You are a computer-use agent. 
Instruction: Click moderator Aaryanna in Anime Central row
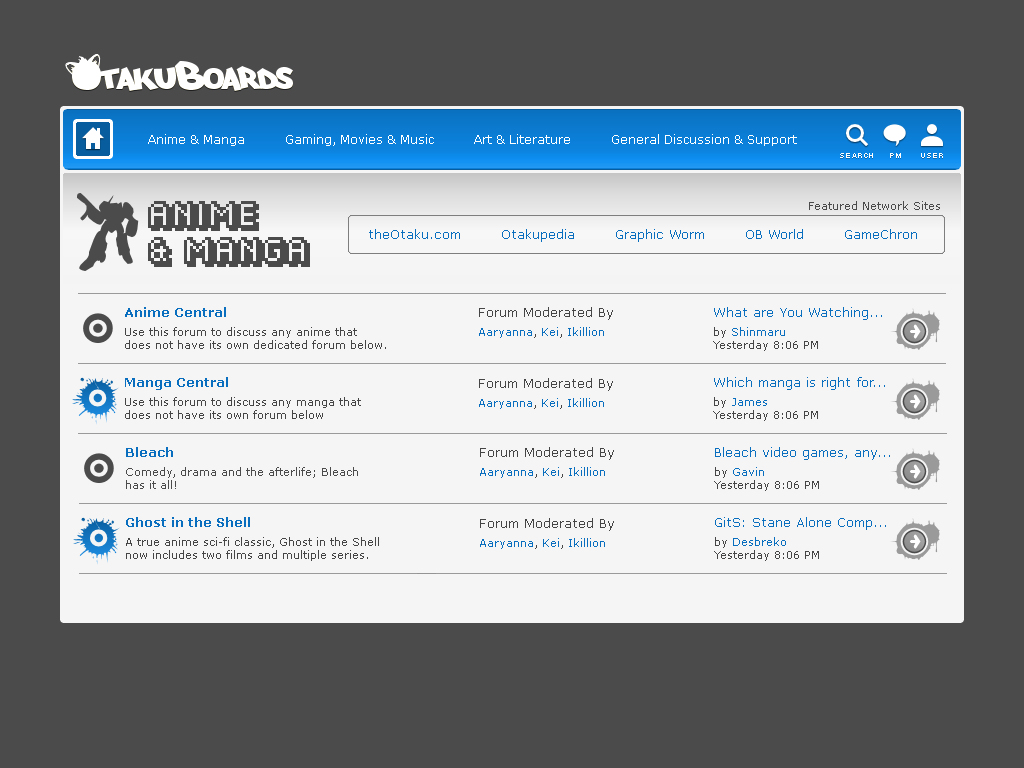tap(505, 332)
